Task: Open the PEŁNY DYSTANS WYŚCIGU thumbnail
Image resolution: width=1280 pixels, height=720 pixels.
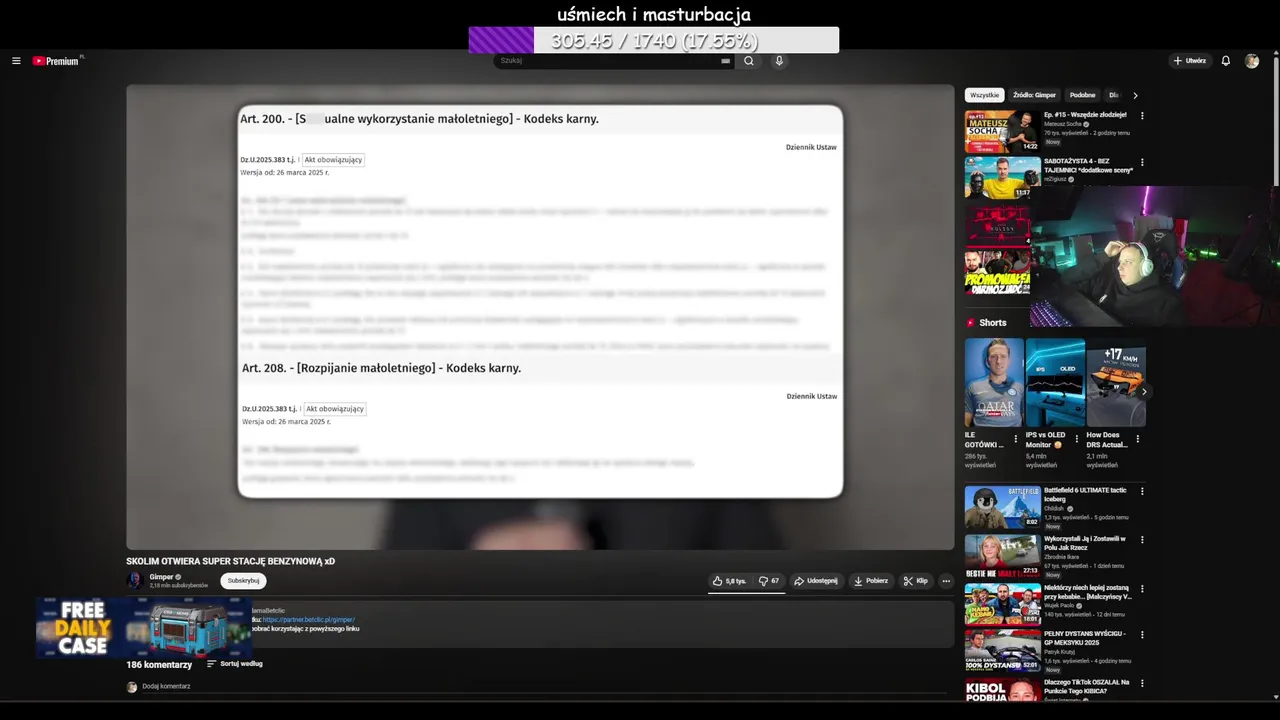Action: (x=1003, y=650)
